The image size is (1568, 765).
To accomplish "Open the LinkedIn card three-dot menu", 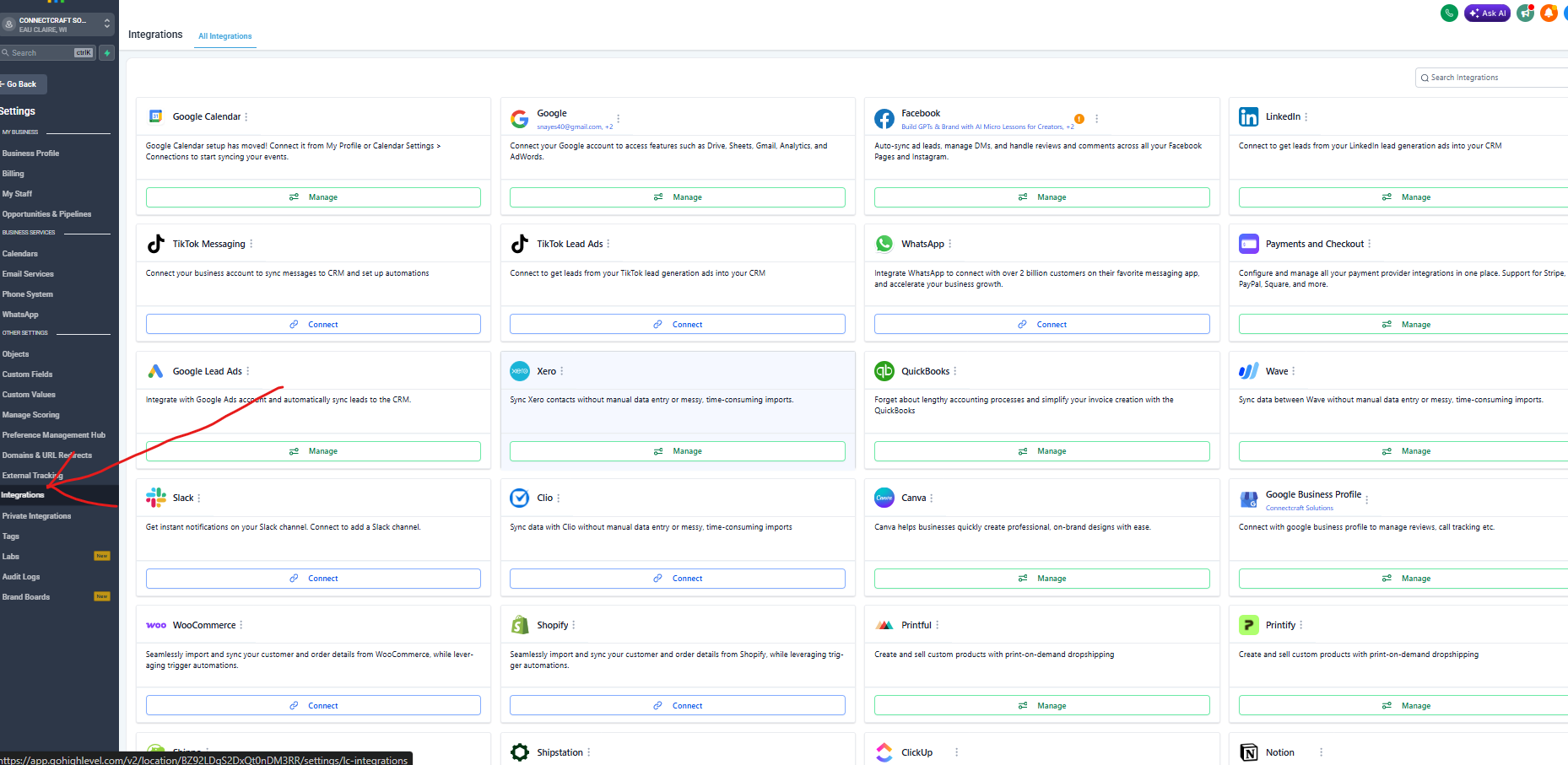I will tap(1306, 117).
